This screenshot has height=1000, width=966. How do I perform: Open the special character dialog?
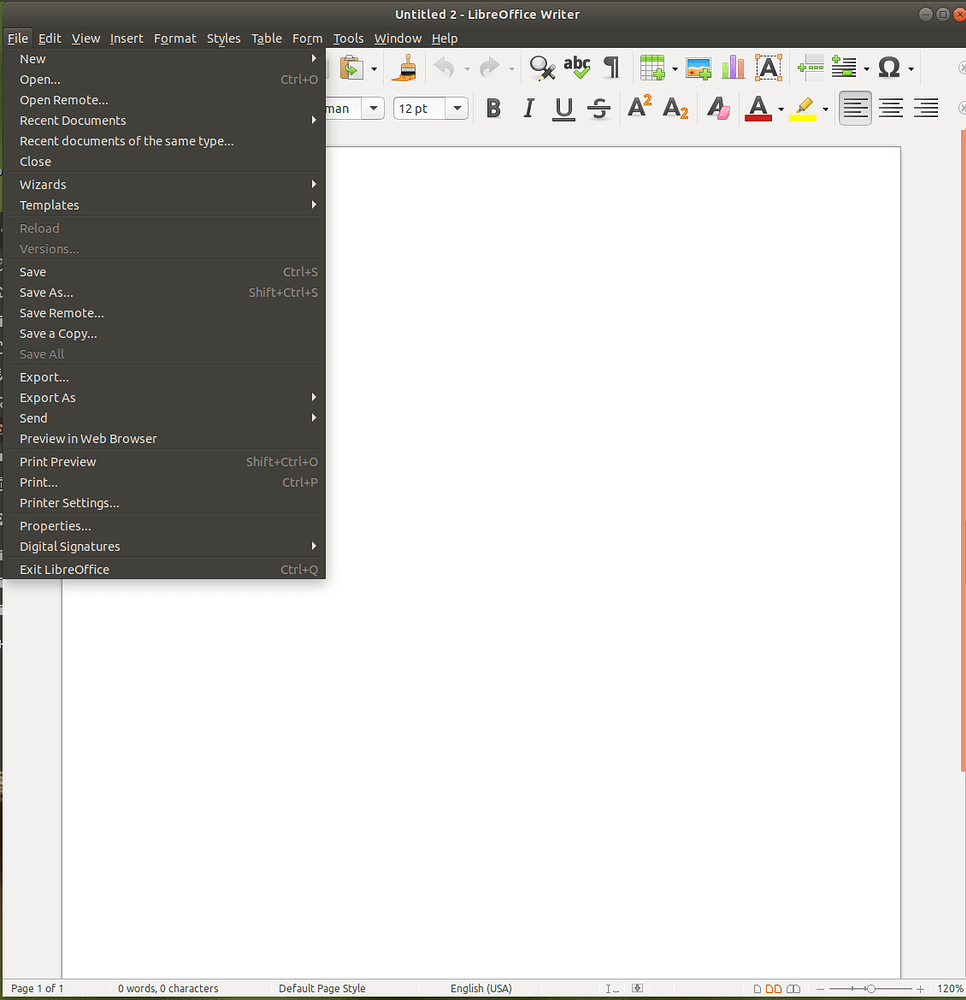[888, 68]
